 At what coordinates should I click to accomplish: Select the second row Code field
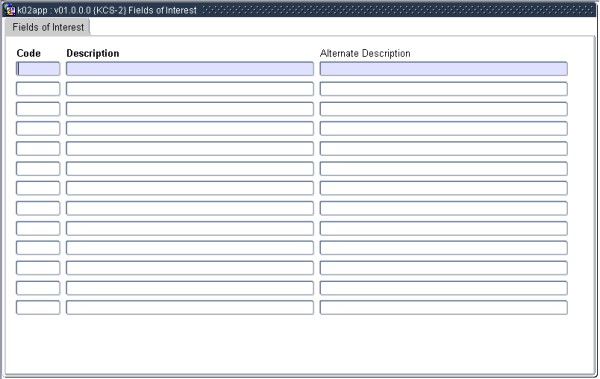(38, 89)
